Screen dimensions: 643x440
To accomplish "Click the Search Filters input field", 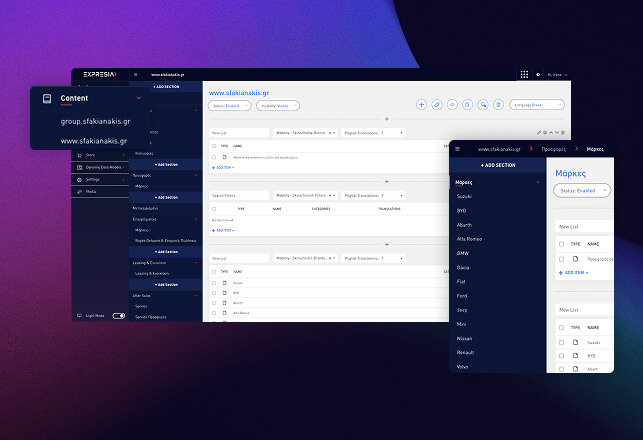I will (x=238, y=195).
